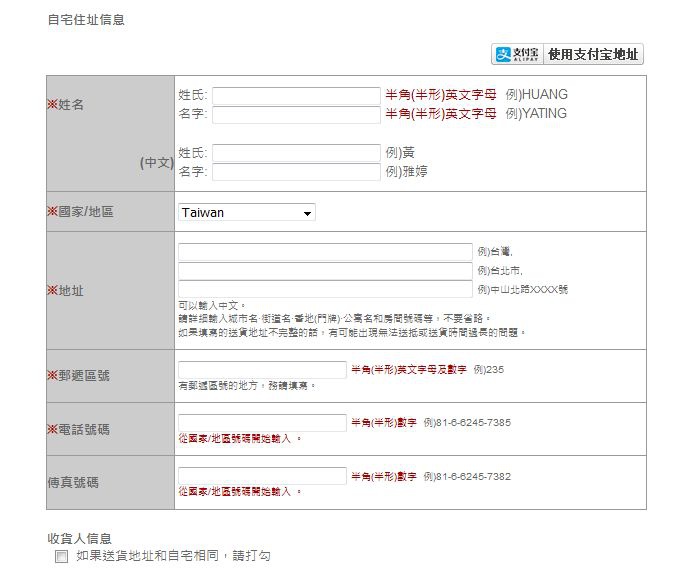Viewport: 686px width, 572px height.
Task: Click the address field with the 中山北路XXXX號 example
Action: (325, 289)
